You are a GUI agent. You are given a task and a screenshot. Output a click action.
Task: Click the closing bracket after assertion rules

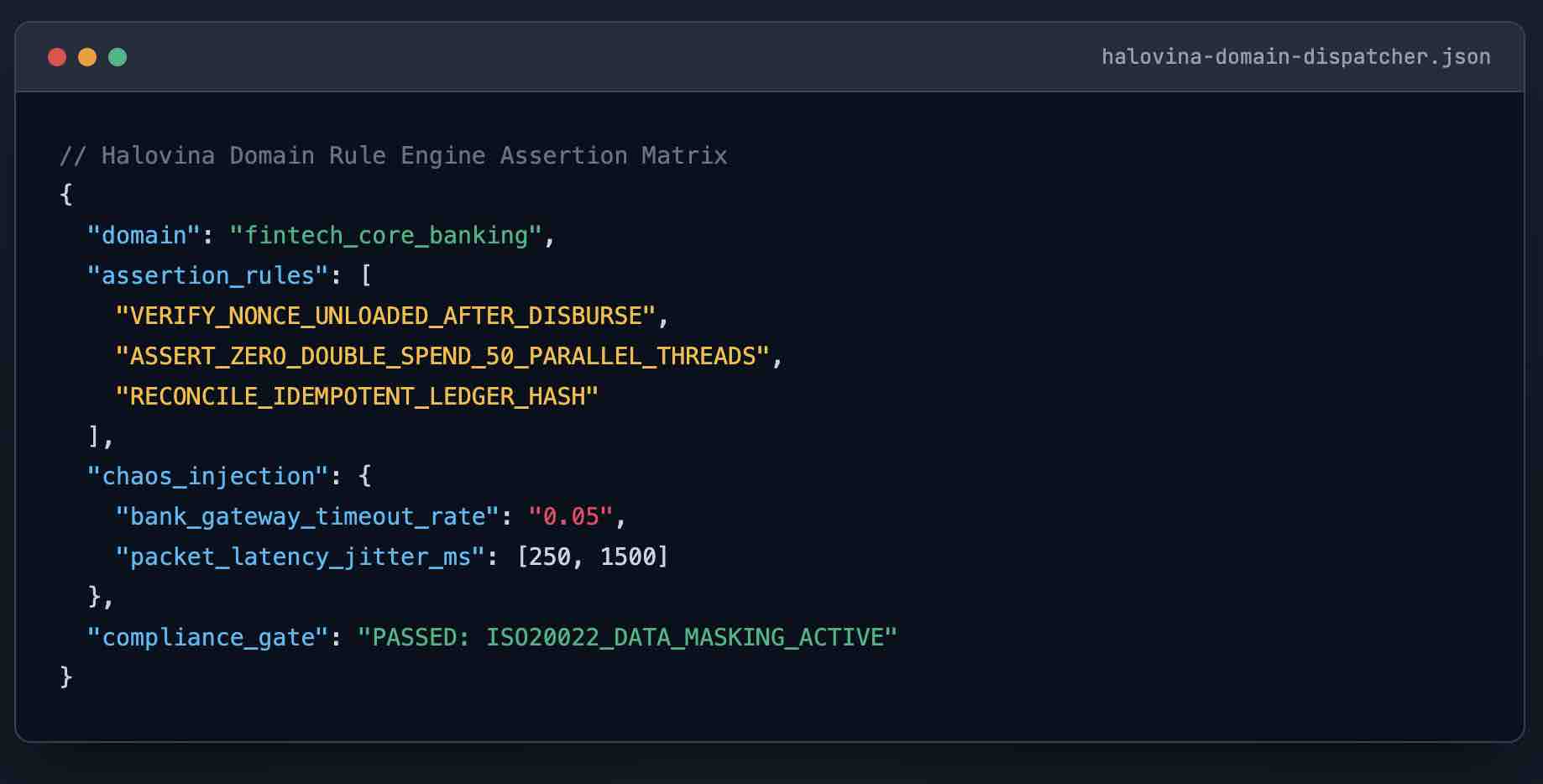click(94, 436)
